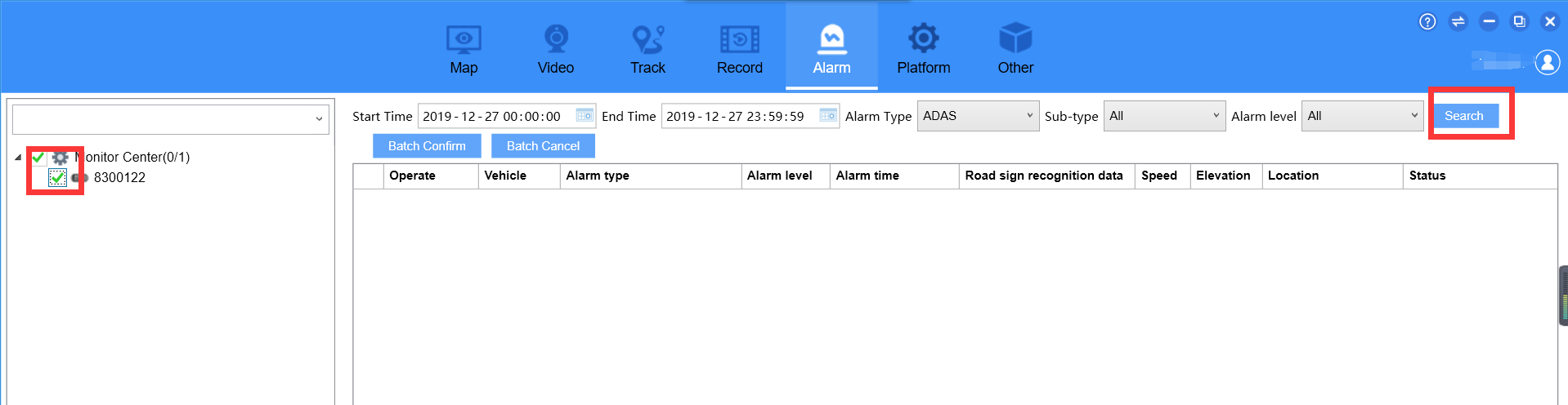Toggle the 8300122 vehicle checkbox
This screenshot has width=1568, height=405.
(57, 177)
